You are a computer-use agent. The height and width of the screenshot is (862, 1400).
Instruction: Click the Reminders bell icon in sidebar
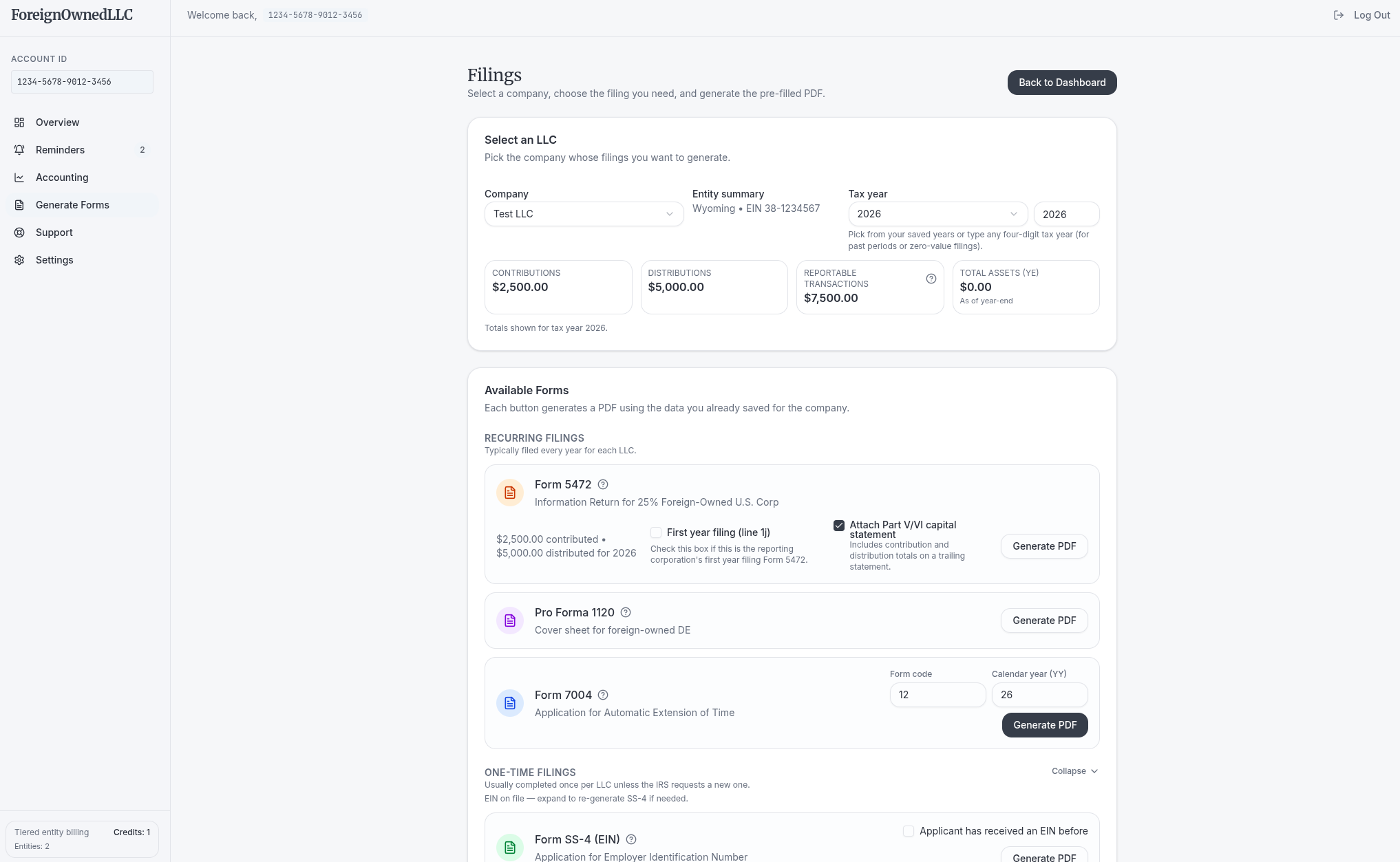[x=19, y=149]
